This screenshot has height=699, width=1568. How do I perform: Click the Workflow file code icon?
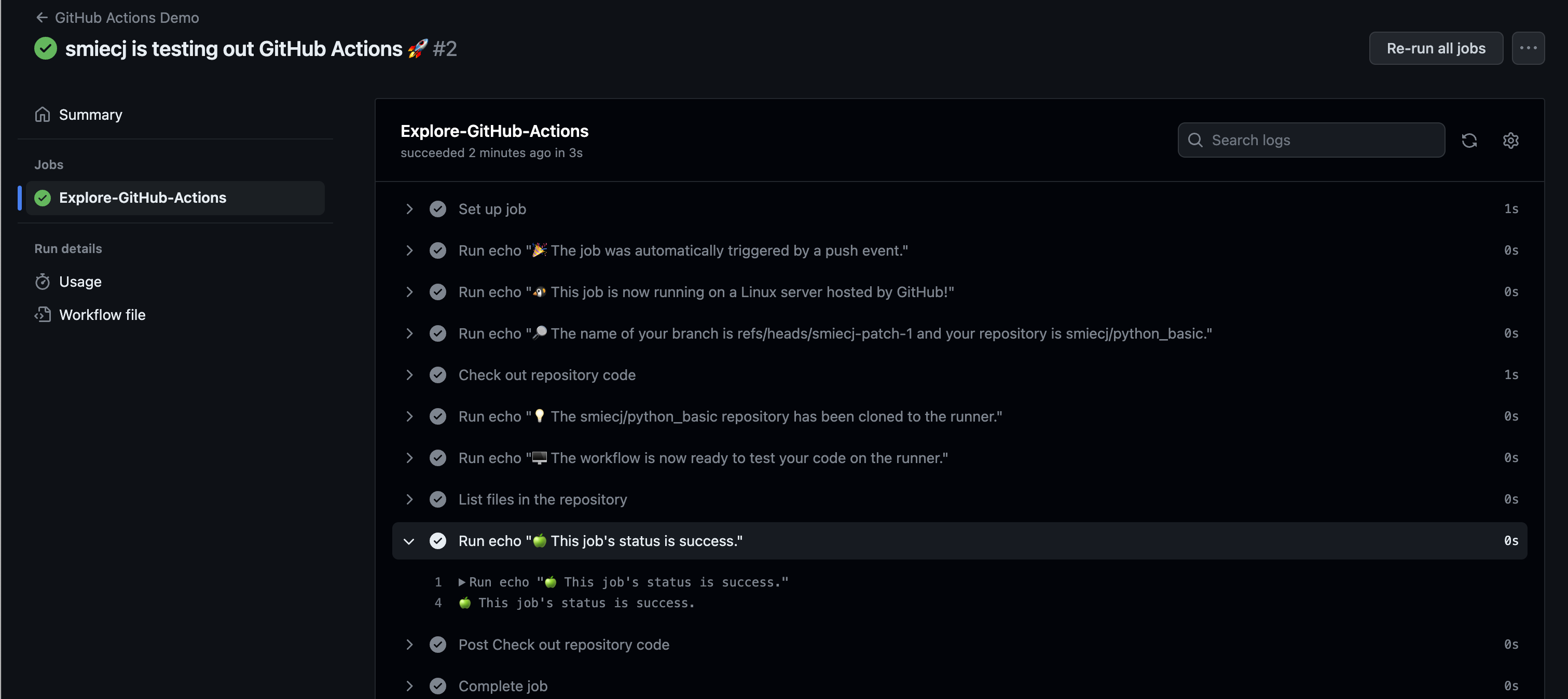point(42,315)
